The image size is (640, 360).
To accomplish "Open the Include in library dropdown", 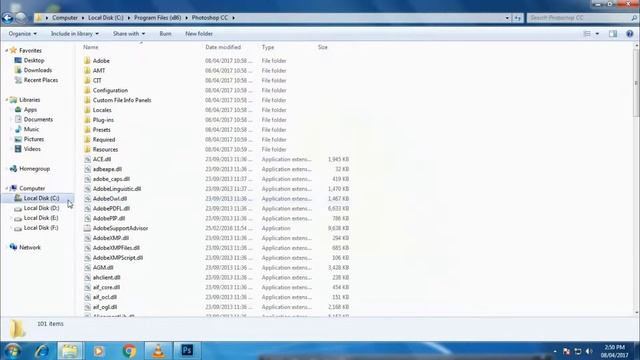I will (74, 34).
